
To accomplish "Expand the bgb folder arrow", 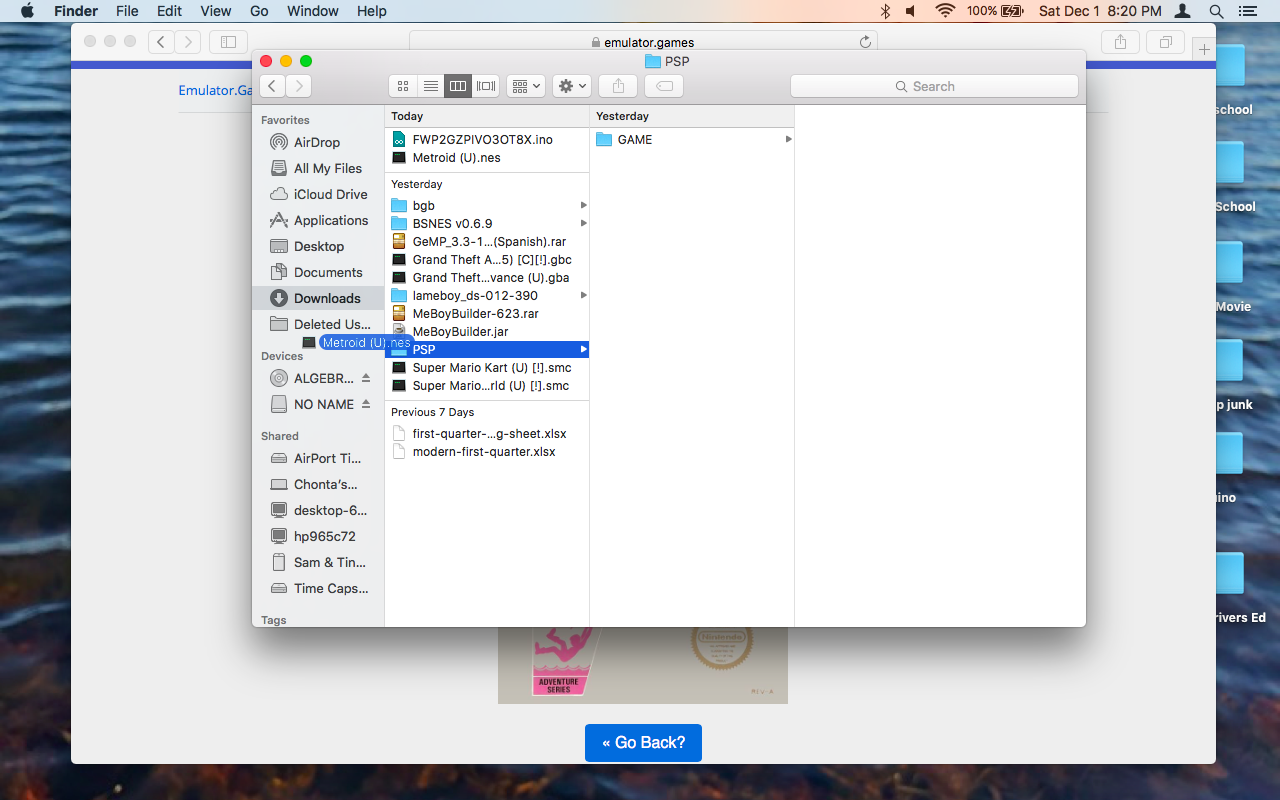I will 583,206.
